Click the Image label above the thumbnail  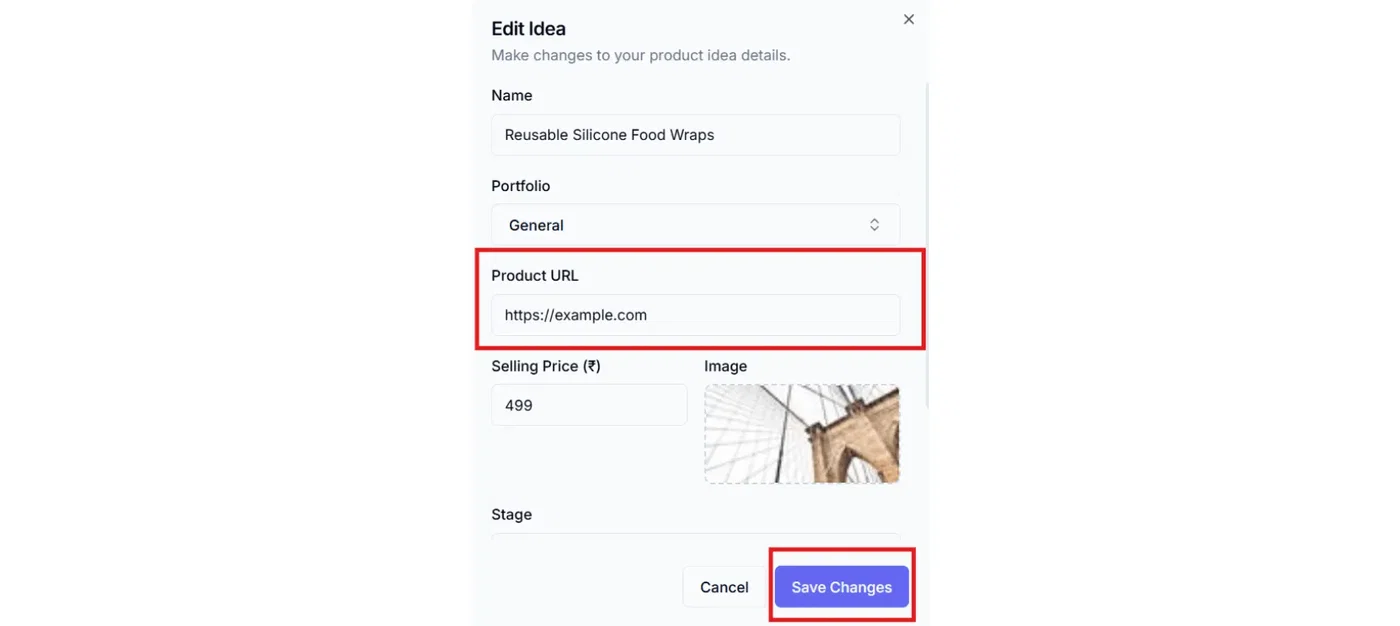tap(725, 366)
